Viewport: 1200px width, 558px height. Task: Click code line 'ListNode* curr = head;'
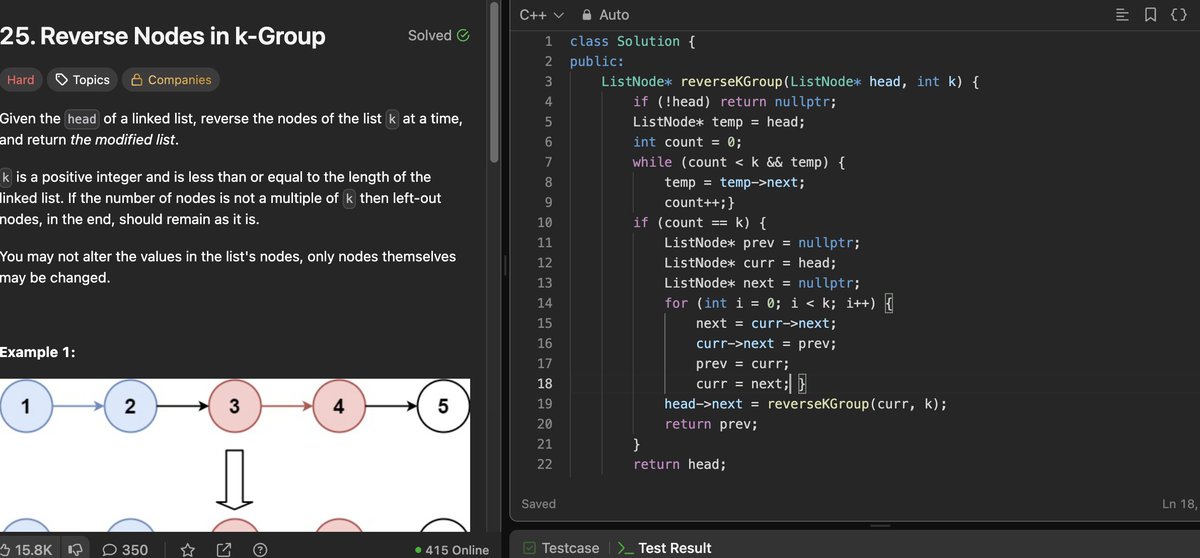click(750, 262)
